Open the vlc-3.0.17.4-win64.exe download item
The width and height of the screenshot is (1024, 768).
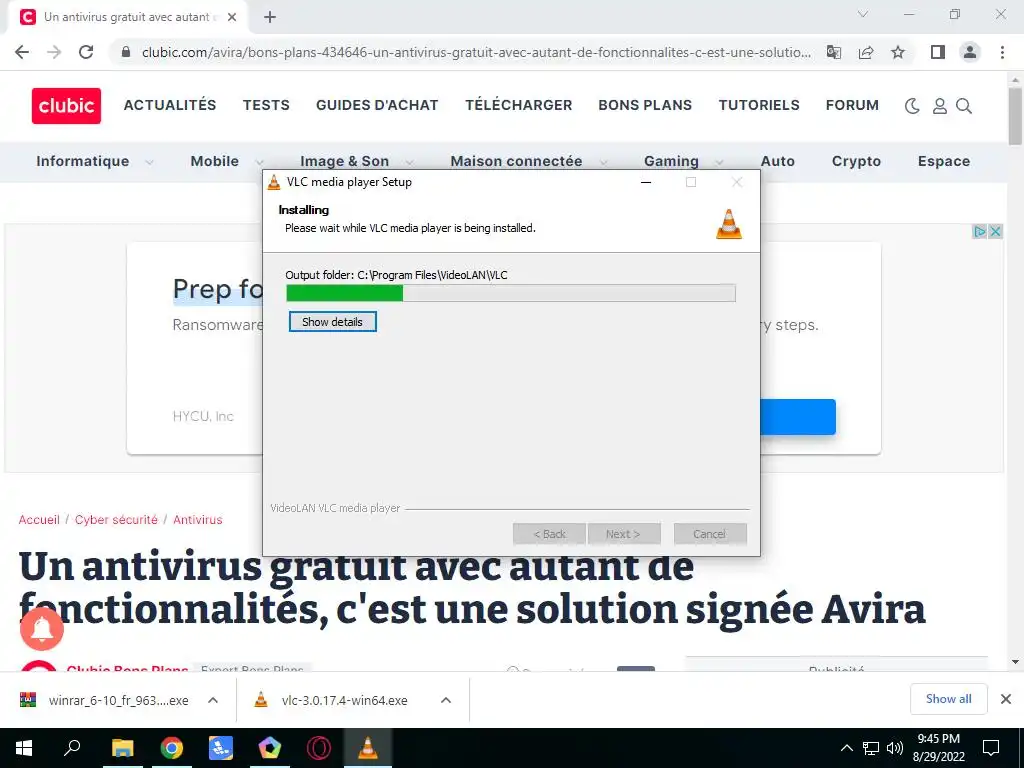point(331,701)
